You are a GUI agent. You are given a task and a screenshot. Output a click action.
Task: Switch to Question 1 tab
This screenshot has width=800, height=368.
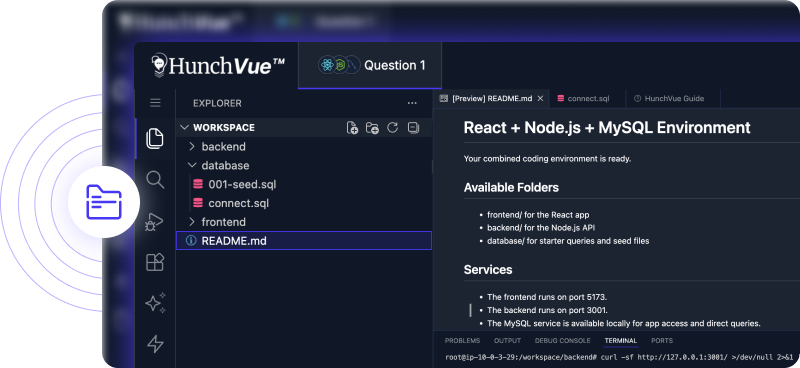pos(370,65)
